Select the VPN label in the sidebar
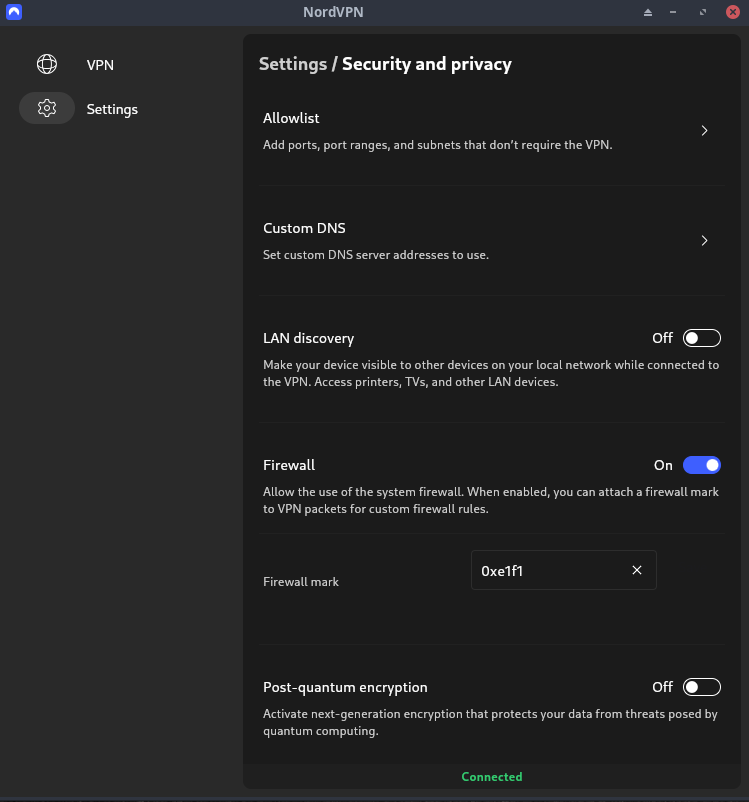This screenshot has height=802, width=749. (x=100, y=65)
